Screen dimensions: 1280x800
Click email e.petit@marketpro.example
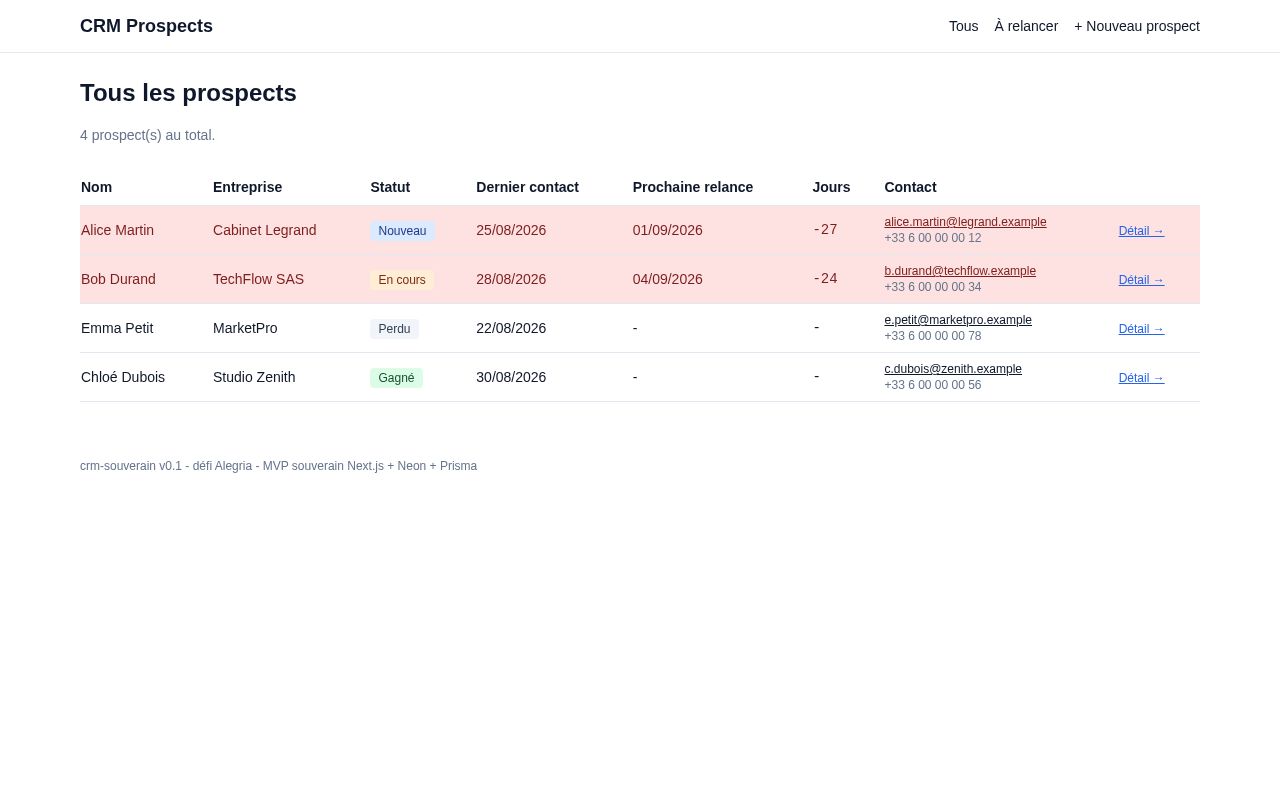point(958,320)
